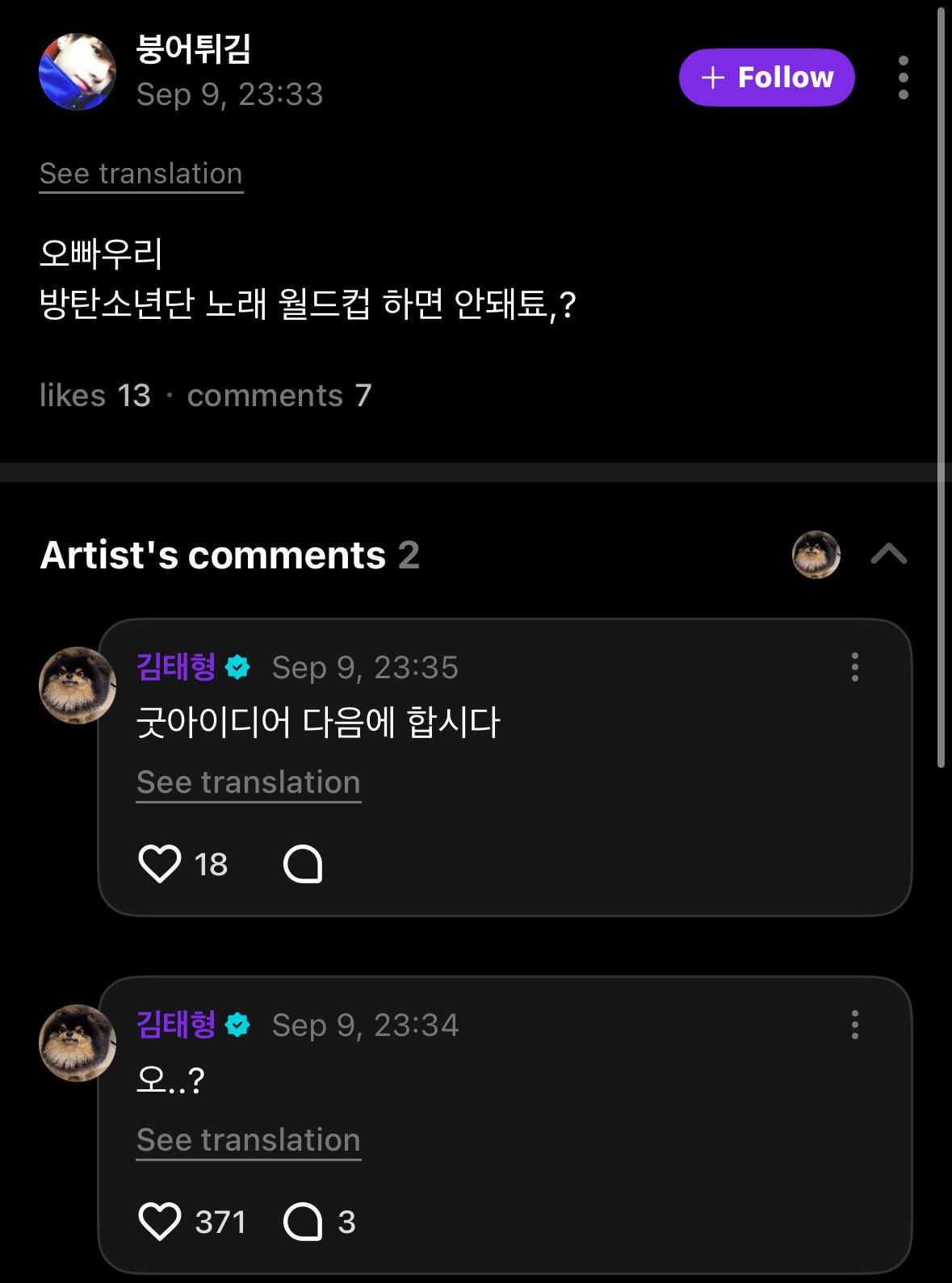Open options for the 23:34 comment

pyautogui.click(x=854, y=1025)
